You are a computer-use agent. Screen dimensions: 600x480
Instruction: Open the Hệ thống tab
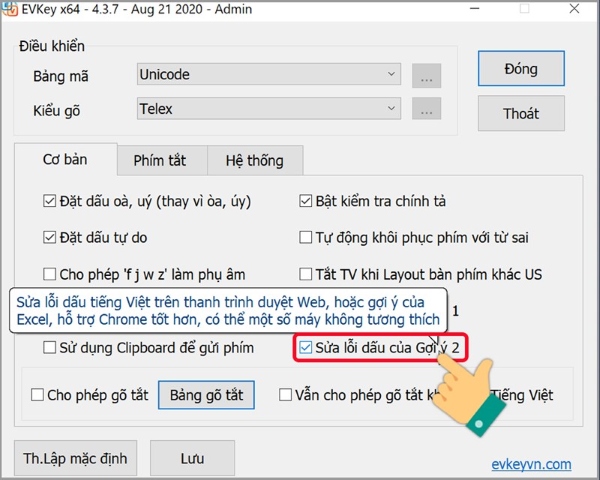pos(254,160)
